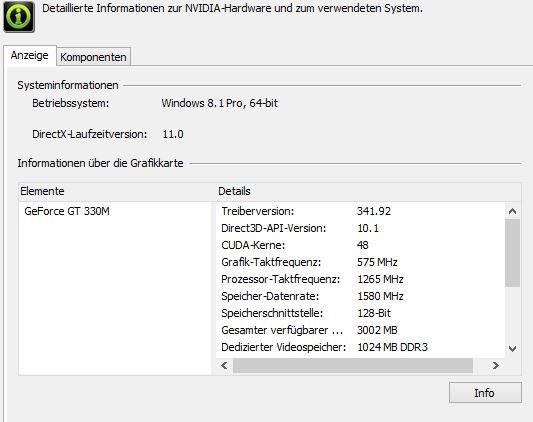Image resolution: width=533 pixels, height=422 pixels.
Task: Click the horizontal scrollbar right arrow
Action: 496,366
